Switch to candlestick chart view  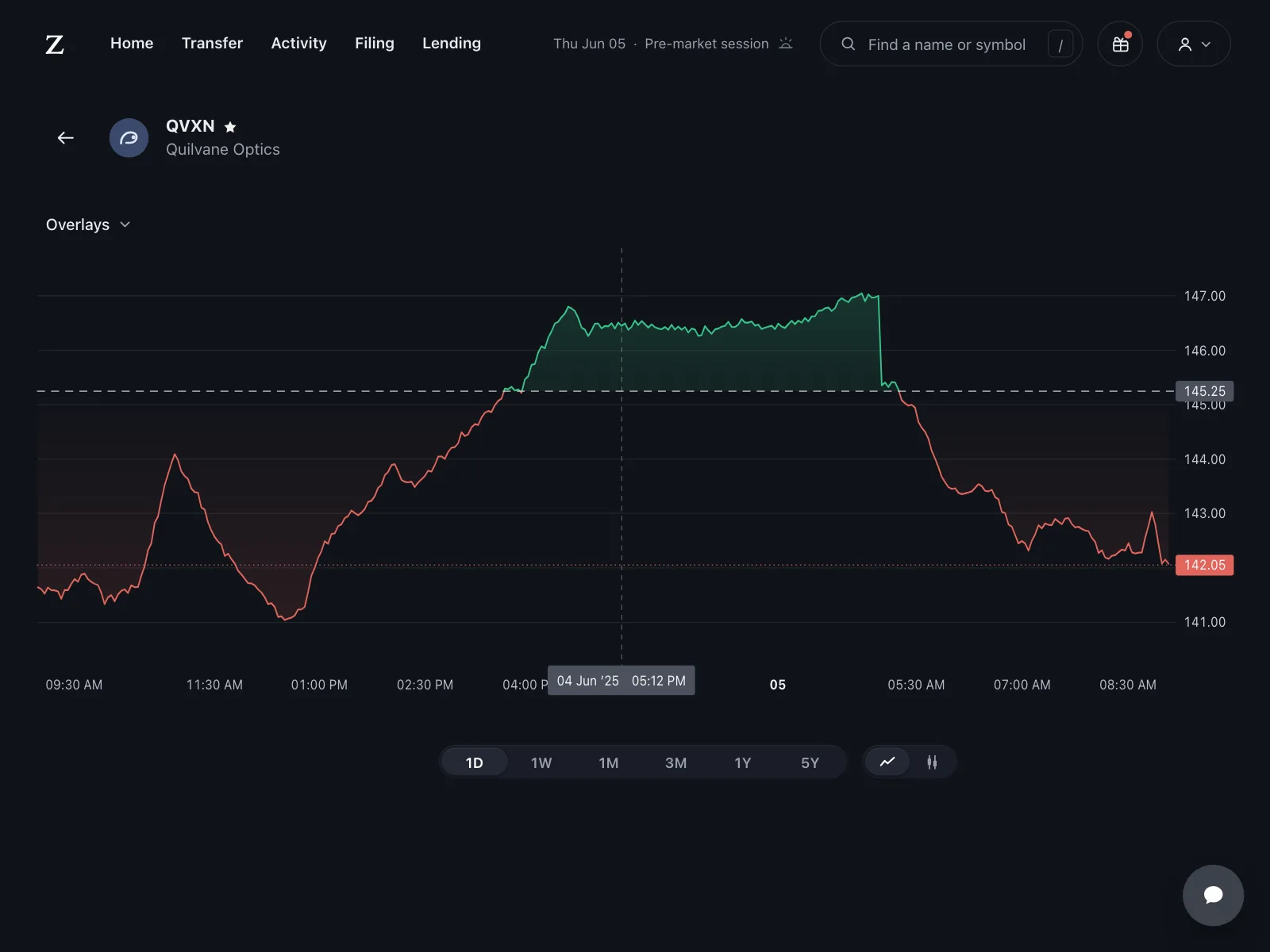click(x=932, y=762)
